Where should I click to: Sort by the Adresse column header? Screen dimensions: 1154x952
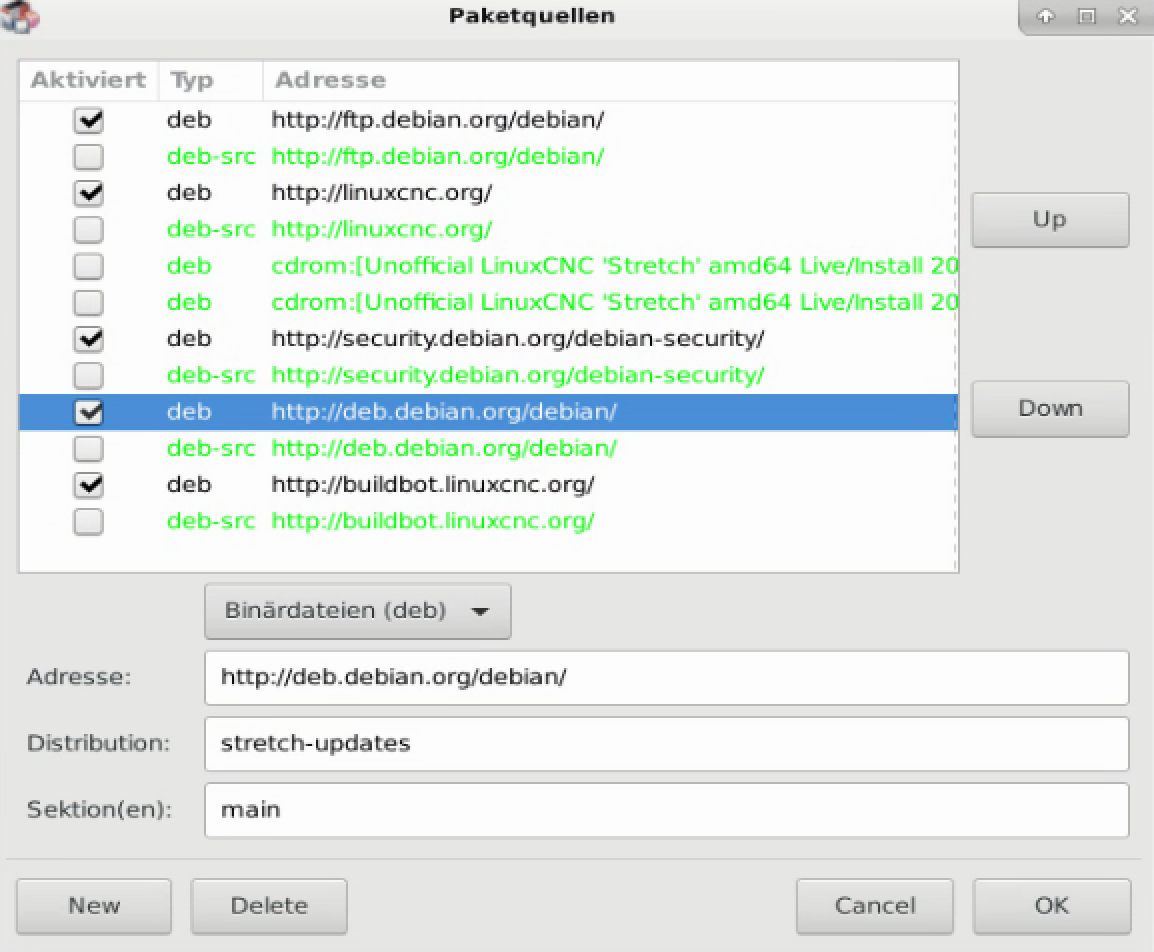coord(610,79)
